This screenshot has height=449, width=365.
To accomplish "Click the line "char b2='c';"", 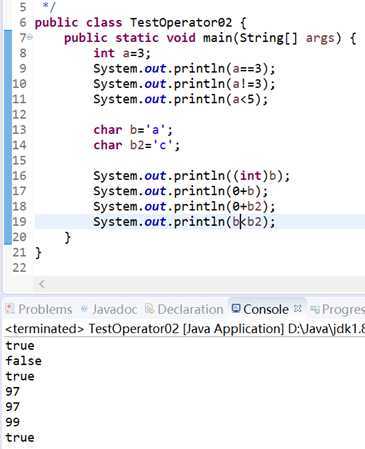I will pyautogui.click(x=137, y=145).
